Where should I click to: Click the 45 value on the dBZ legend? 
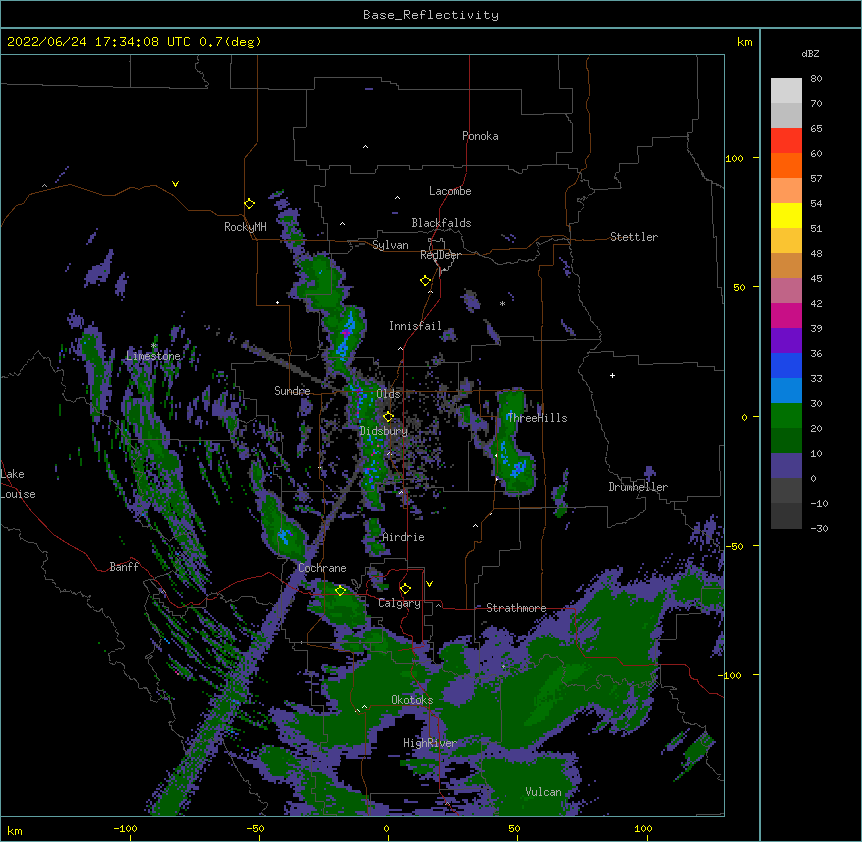pos(816,279)
